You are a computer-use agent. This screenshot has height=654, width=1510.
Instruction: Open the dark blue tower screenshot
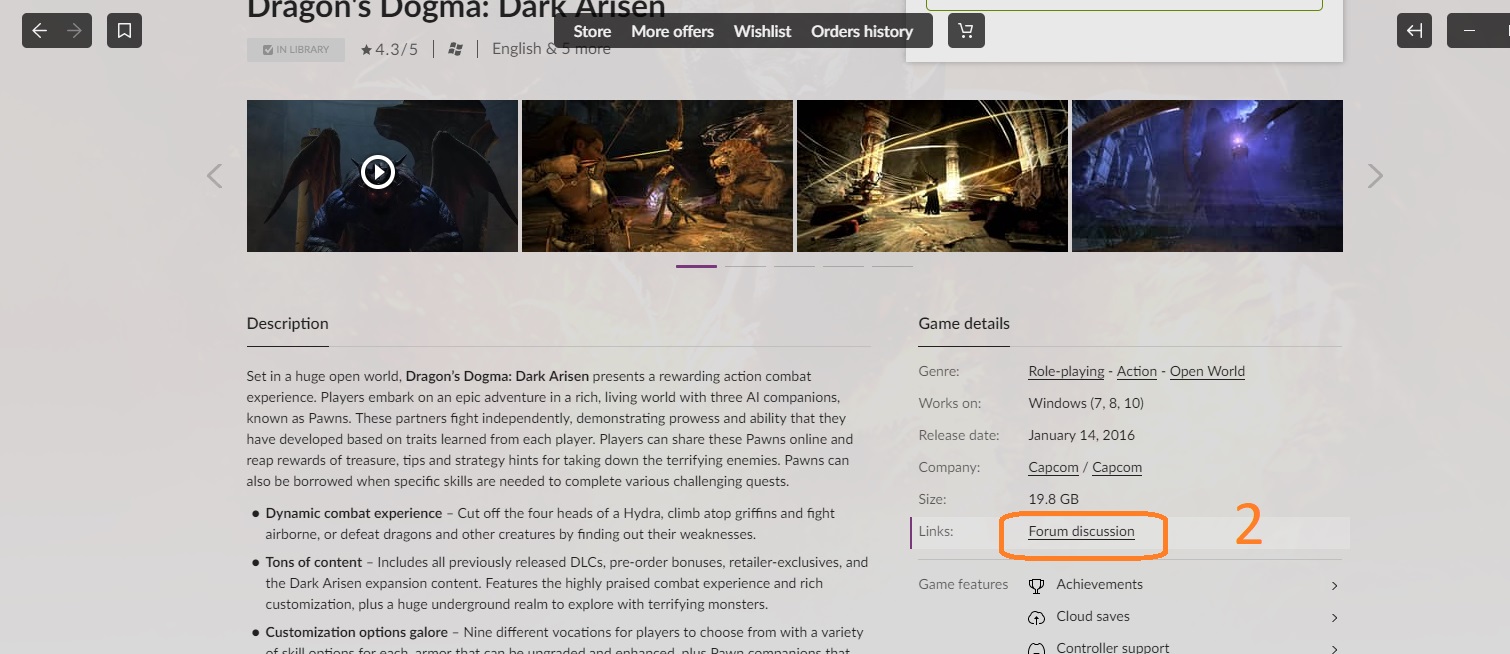pos(1207,176)
